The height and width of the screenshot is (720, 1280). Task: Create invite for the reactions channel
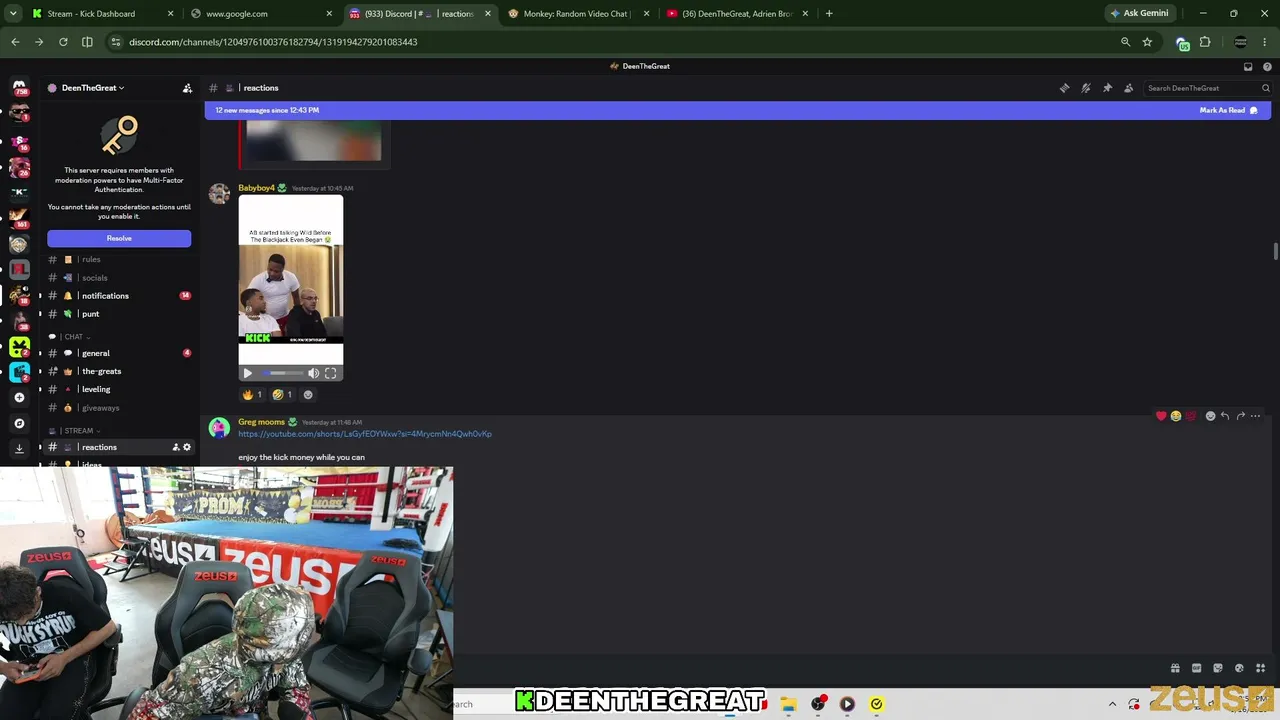(175, 447)
